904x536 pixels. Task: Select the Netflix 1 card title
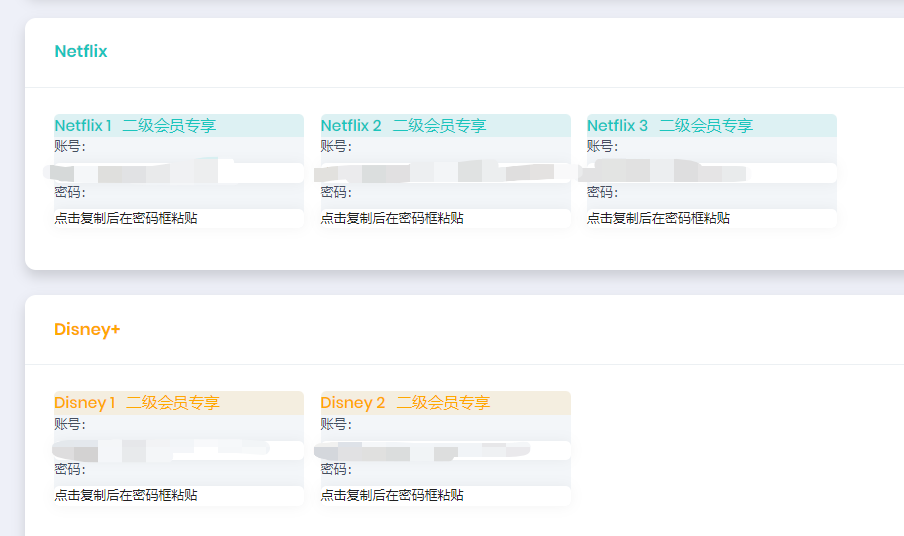click(135, 126)
